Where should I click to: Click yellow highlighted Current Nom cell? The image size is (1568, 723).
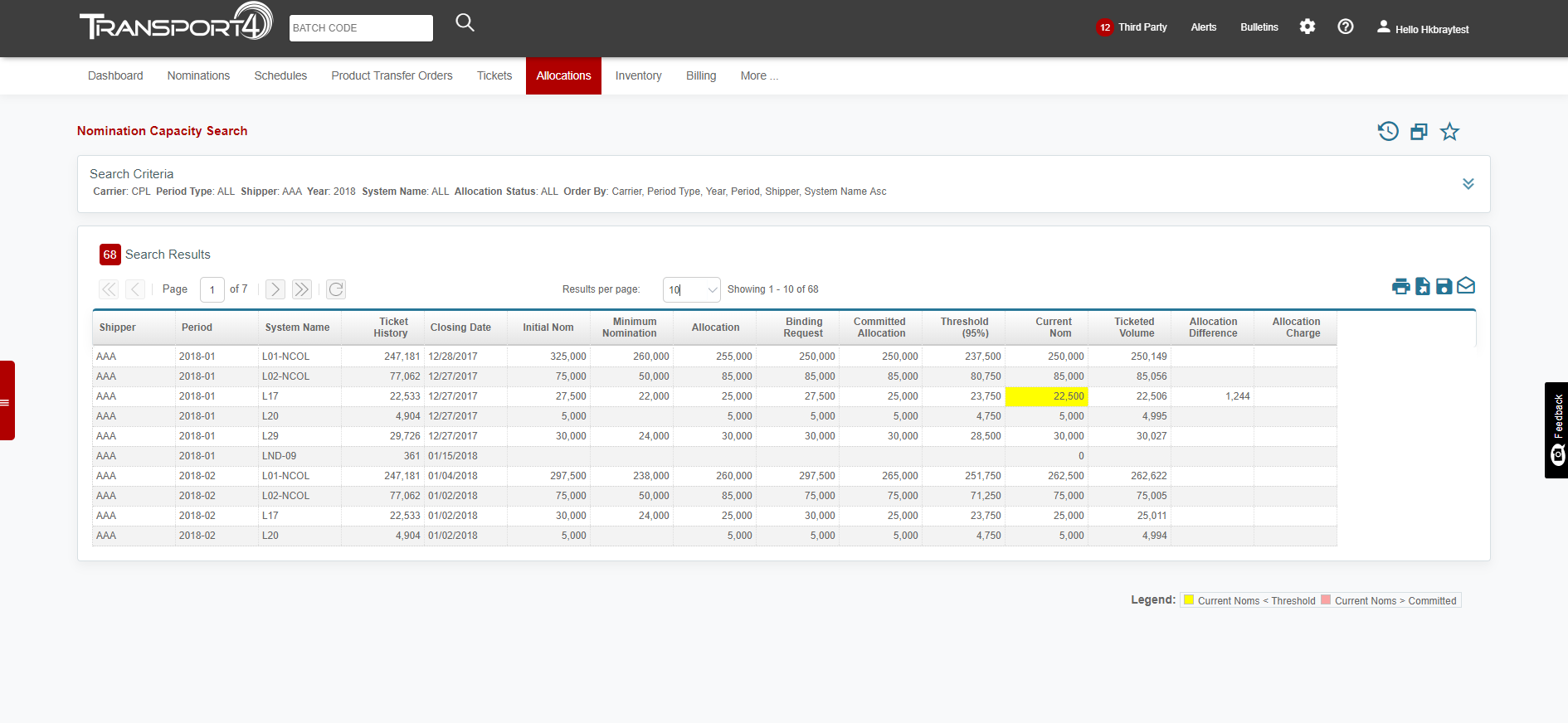[1046, 396]
